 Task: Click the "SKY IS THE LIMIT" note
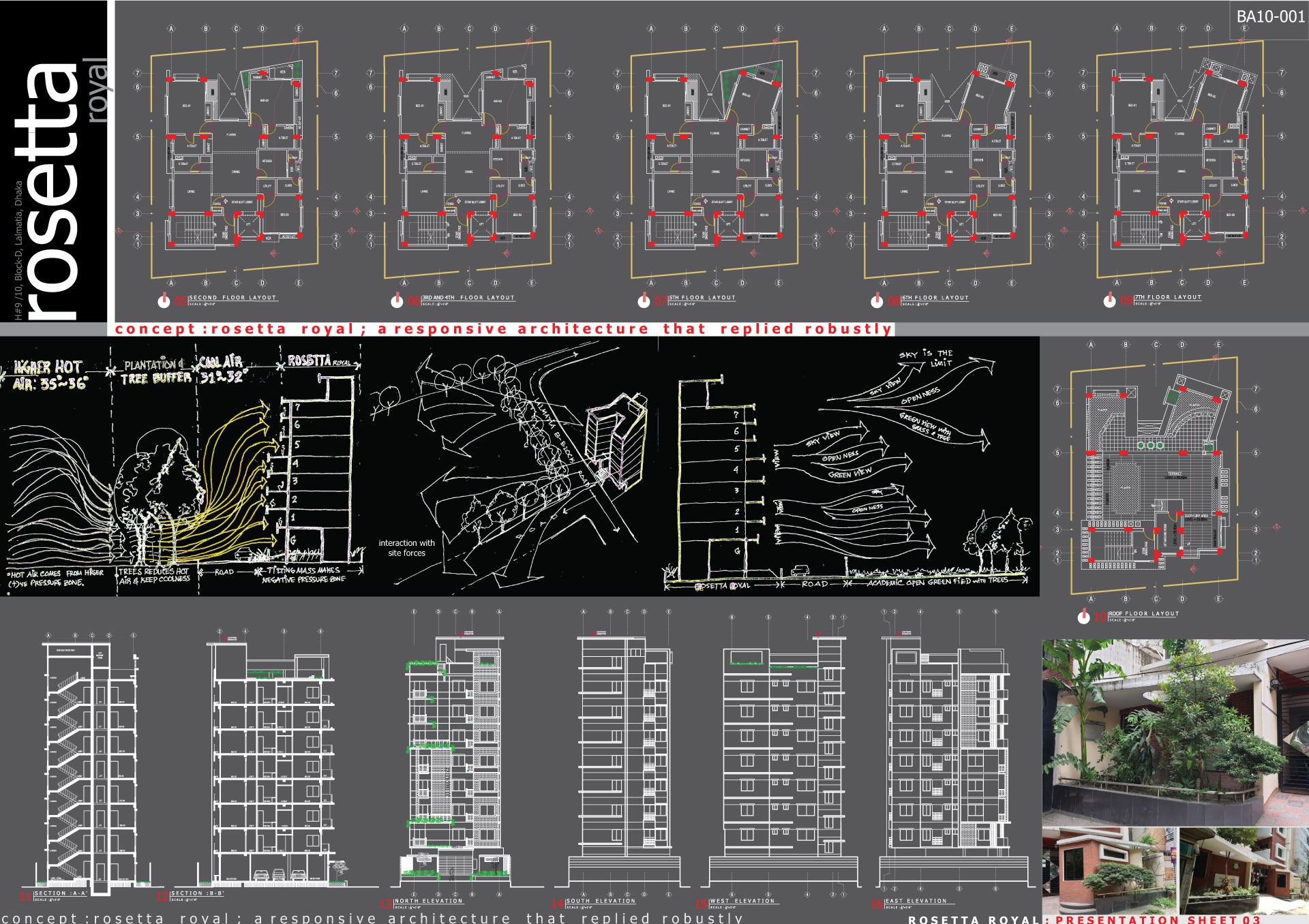(927, 358)
